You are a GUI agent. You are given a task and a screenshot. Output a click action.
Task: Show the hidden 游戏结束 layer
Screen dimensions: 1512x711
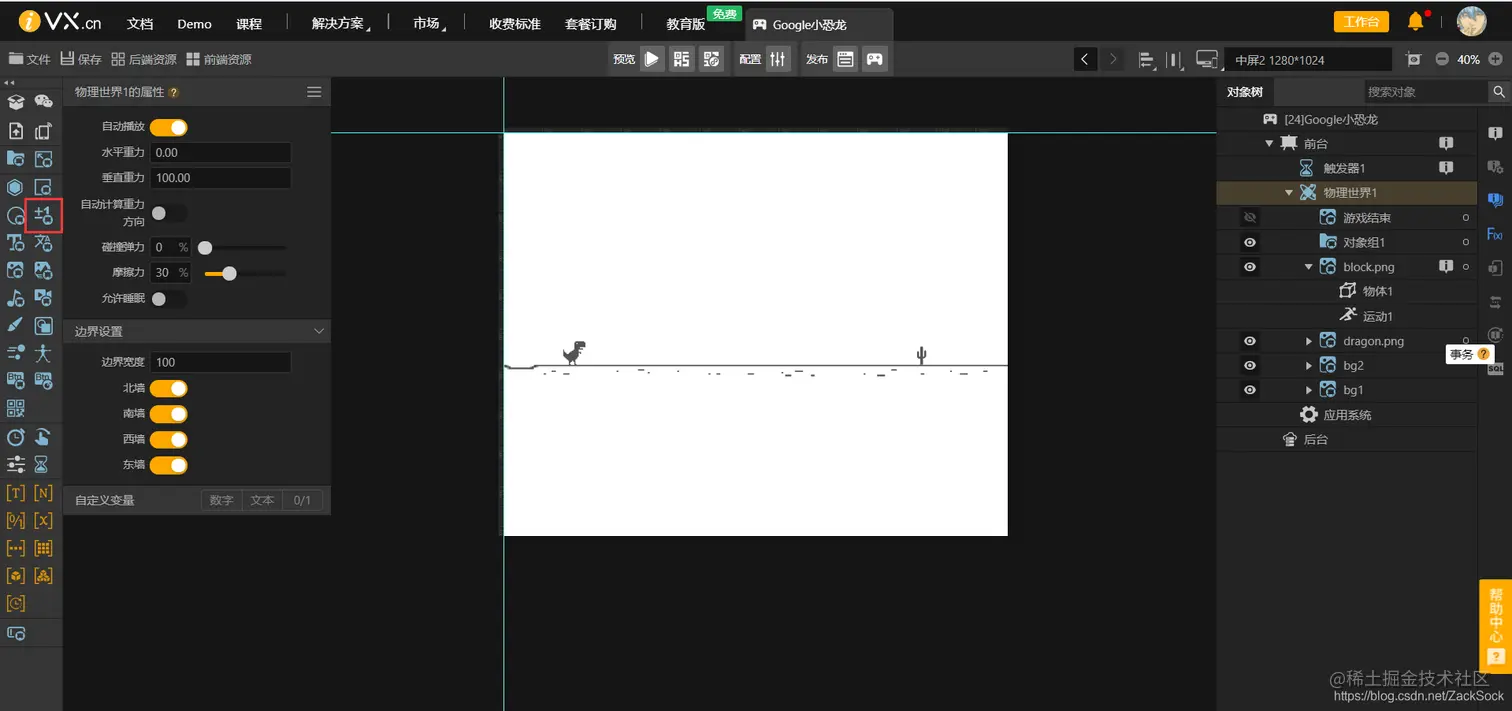(1250, 217)
